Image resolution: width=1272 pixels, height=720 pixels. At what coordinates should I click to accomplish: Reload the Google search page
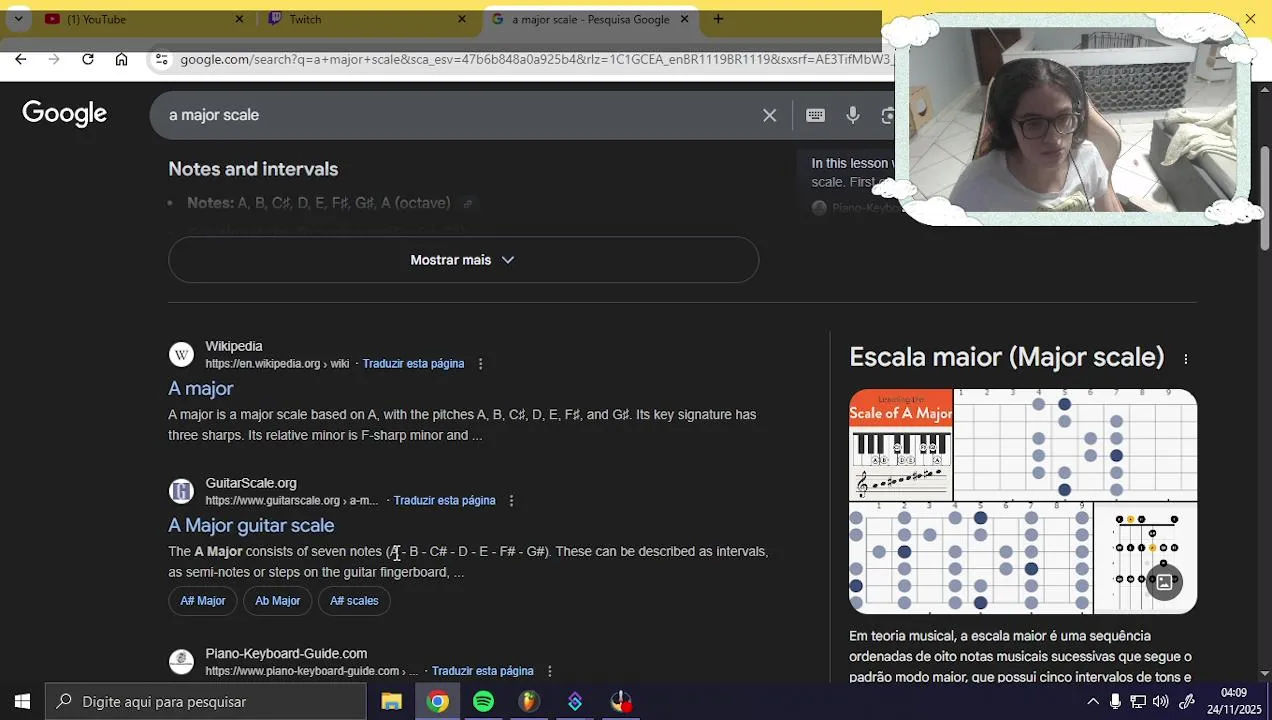click(88, 60)
